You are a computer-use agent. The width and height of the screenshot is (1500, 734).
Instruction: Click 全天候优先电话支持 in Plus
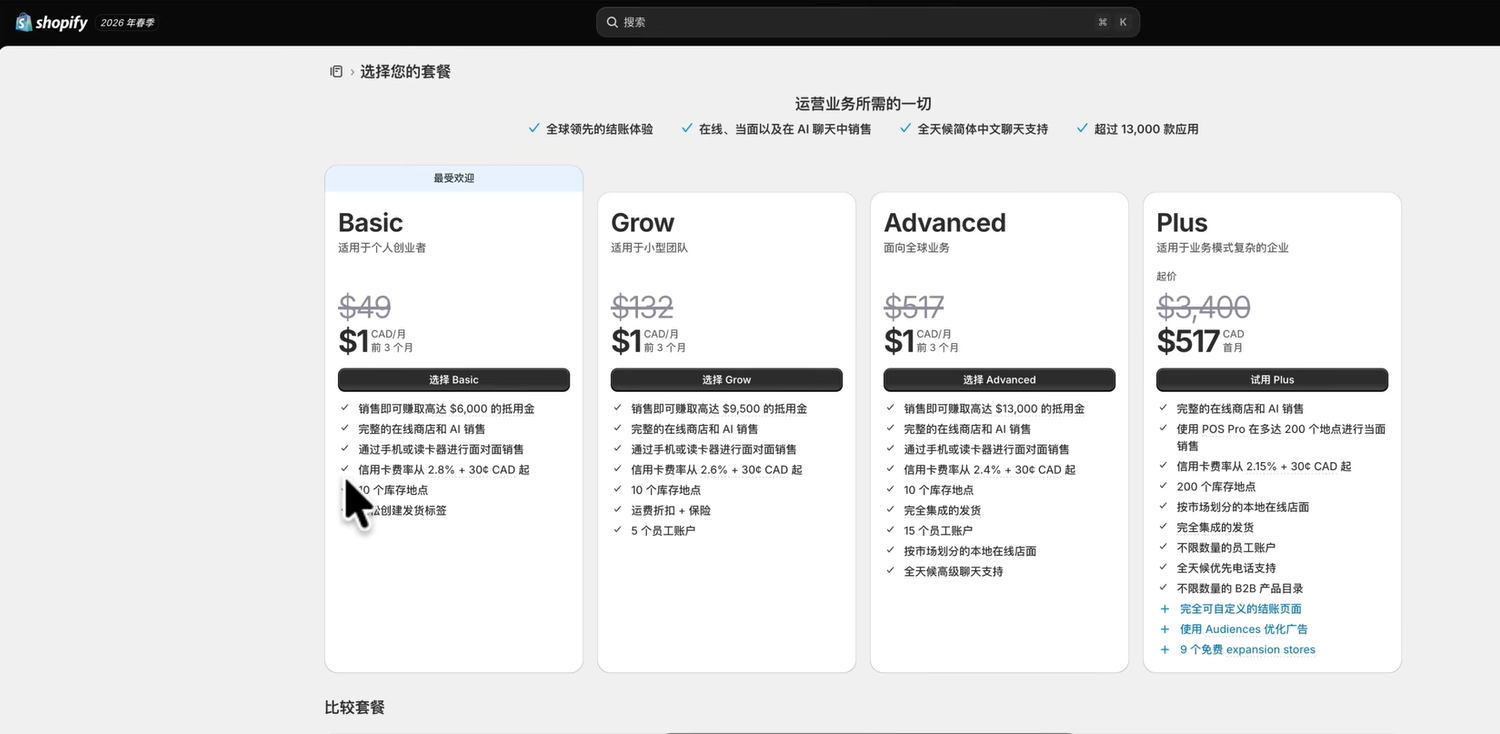click(1226, 568)
